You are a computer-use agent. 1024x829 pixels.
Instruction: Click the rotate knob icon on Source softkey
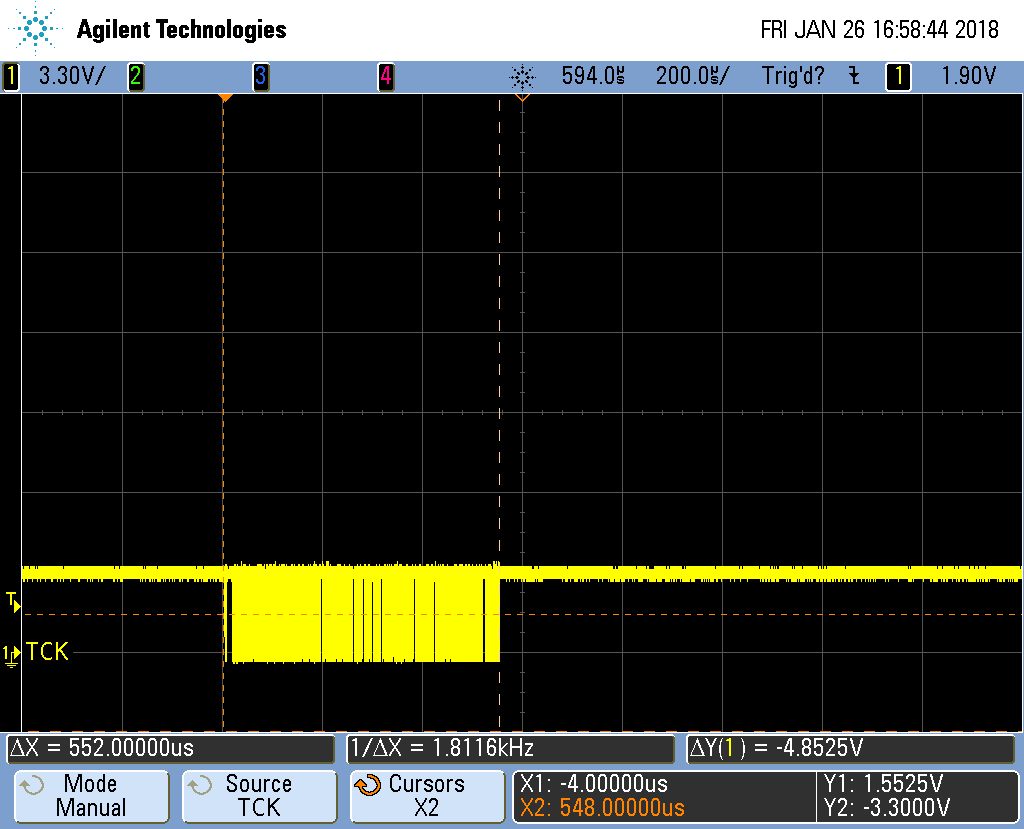(200, 785)
